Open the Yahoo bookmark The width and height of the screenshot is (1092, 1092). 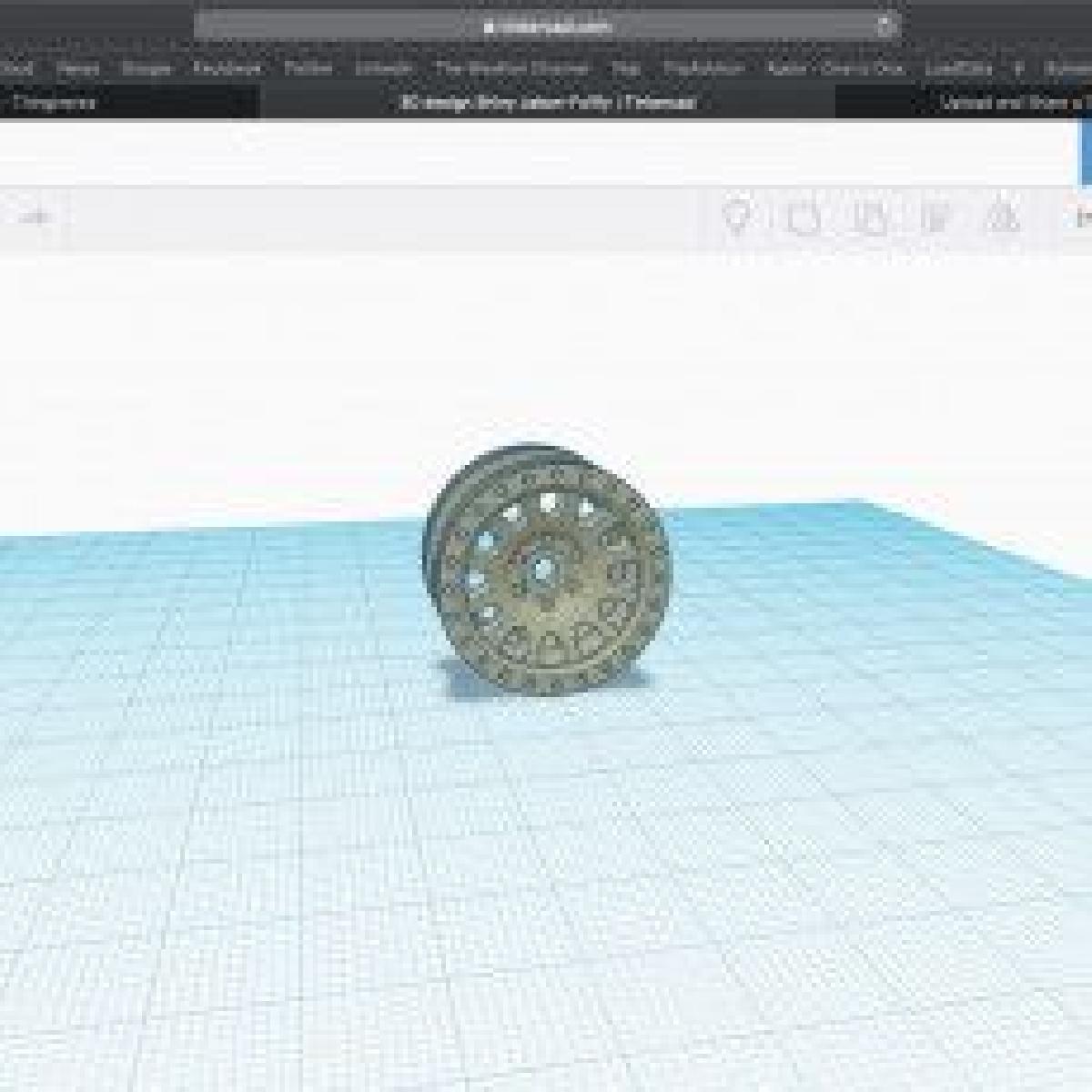[x=77, y=69]
